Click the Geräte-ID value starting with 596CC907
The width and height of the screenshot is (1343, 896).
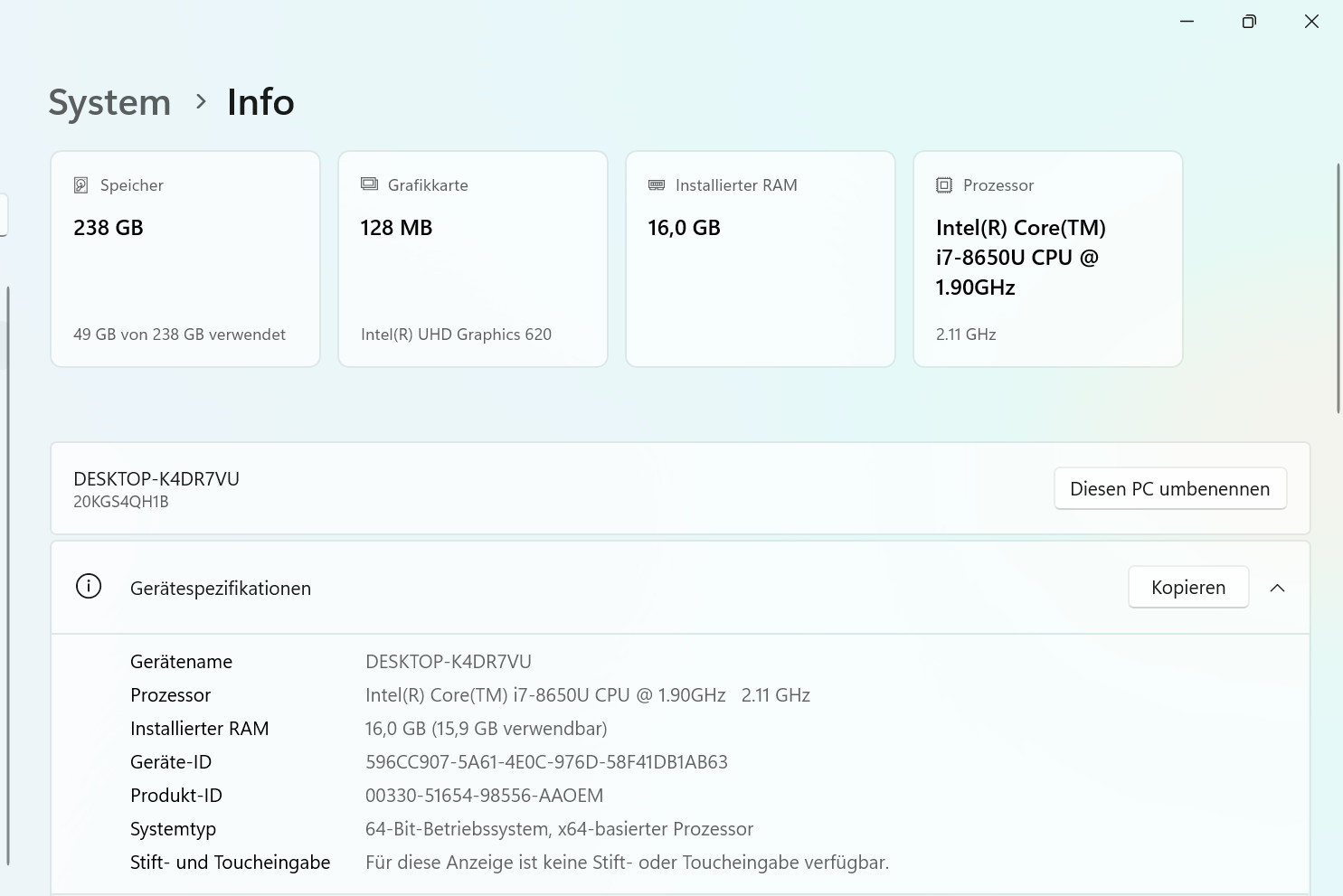click(546, 762)
